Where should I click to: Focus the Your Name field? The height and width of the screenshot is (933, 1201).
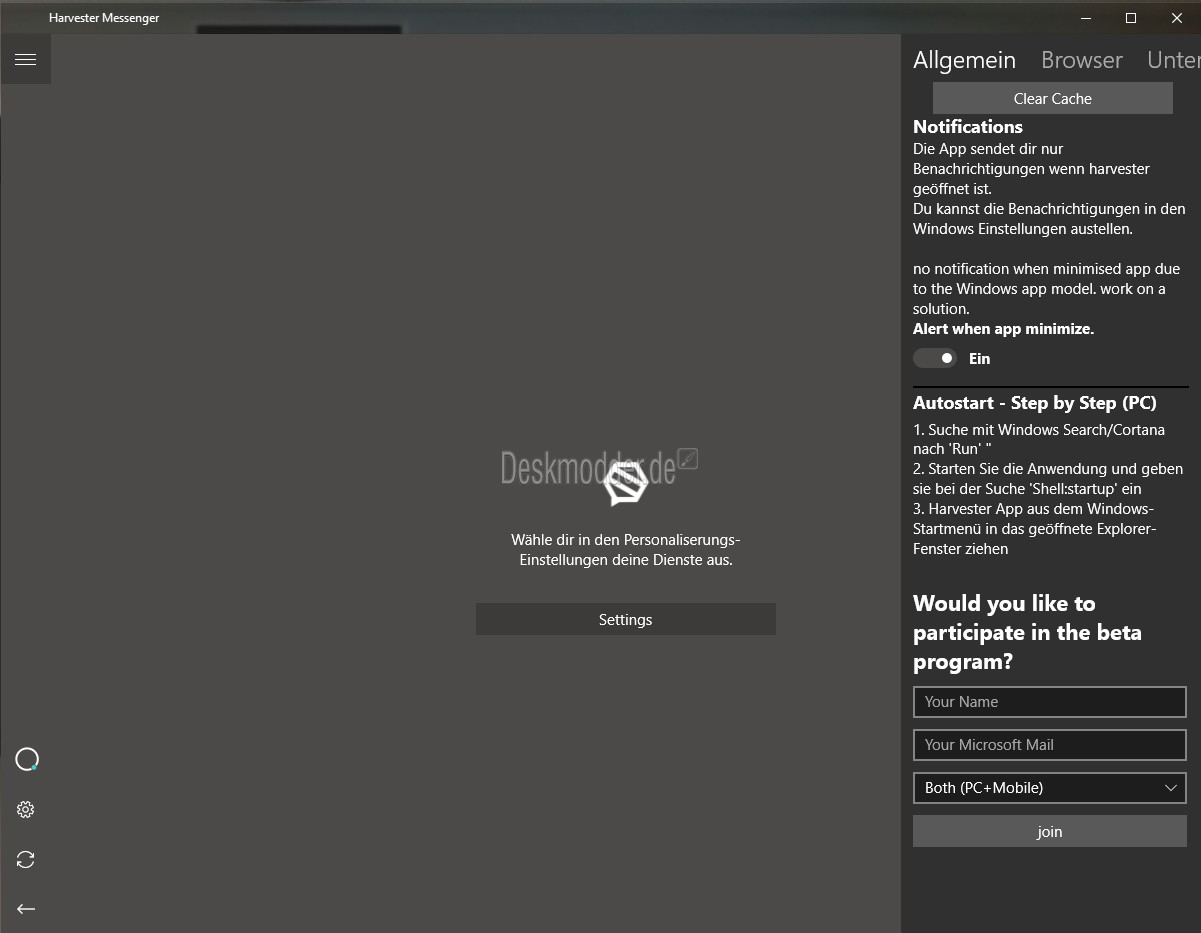1050,702
